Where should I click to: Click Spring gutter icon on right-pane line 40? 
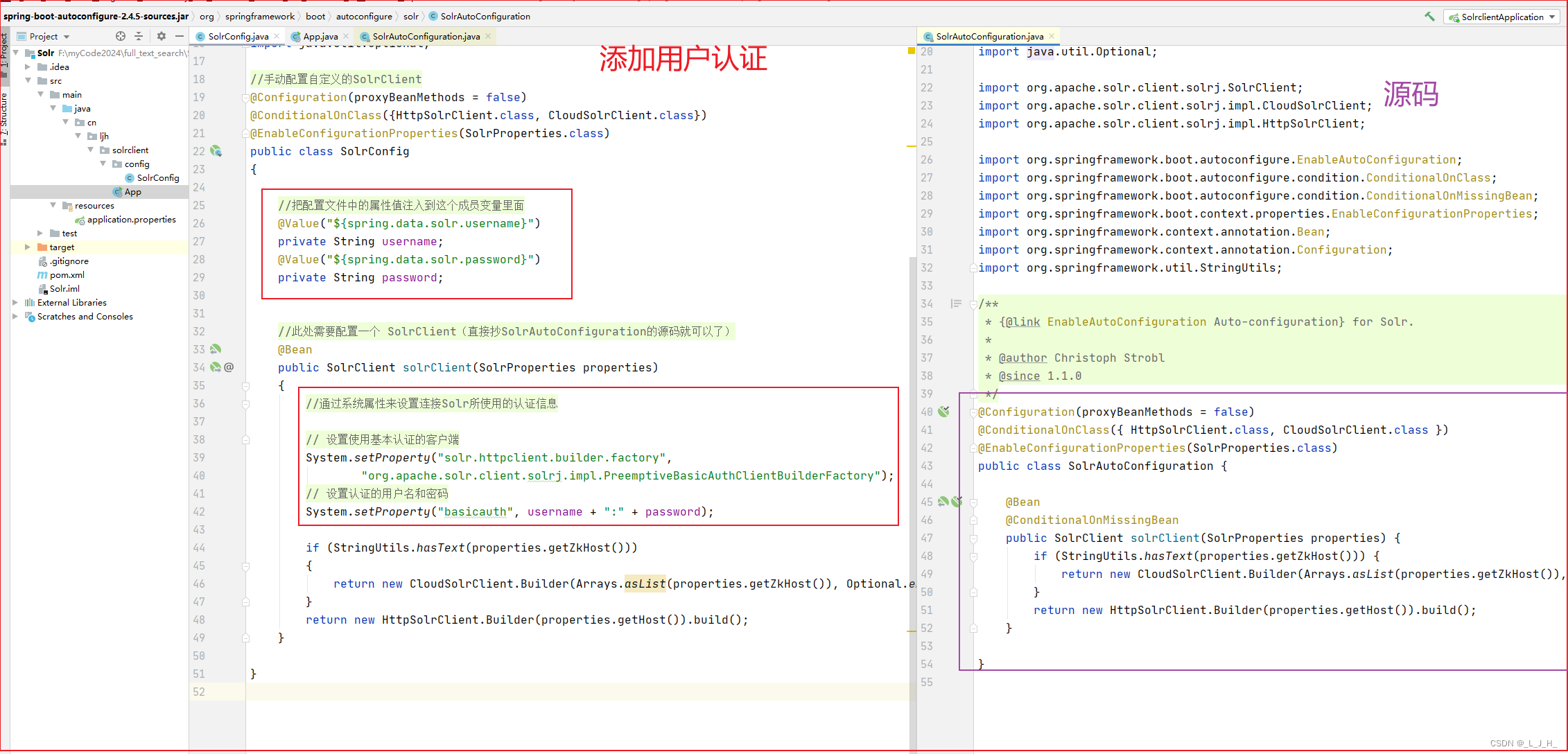(x=943, y=412)
